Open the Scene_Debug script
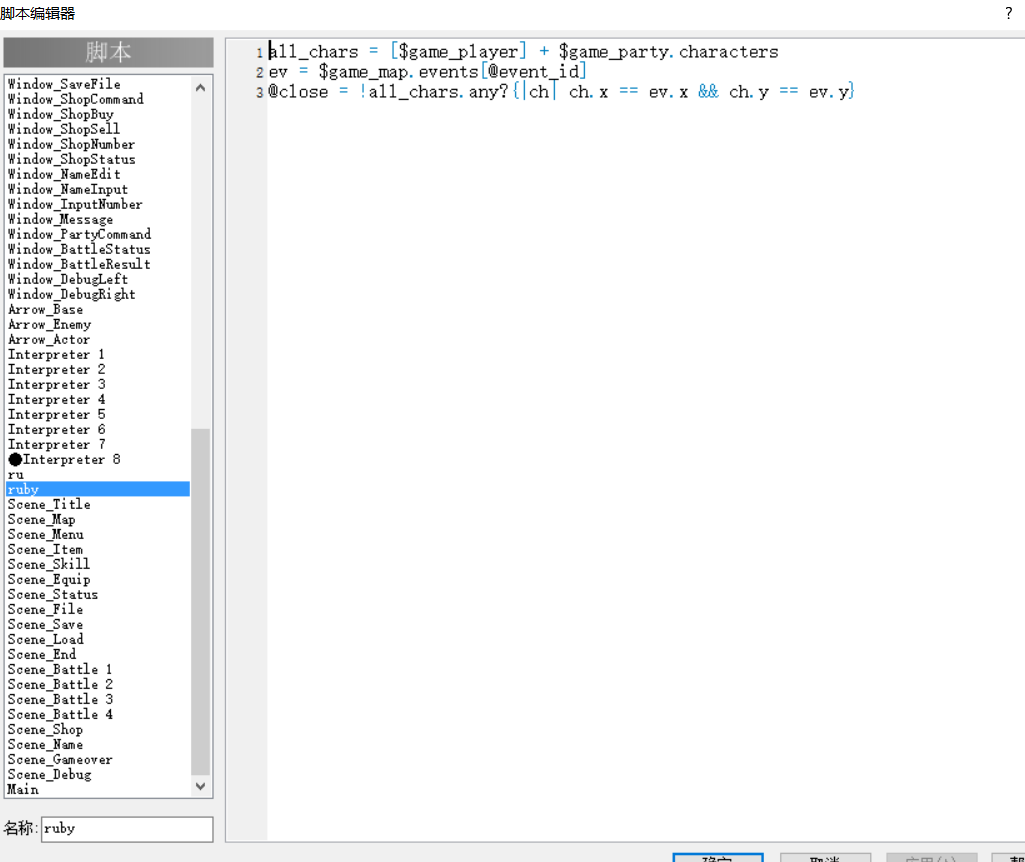Screen dimensions: 1025x862 [x=50, y=775]
